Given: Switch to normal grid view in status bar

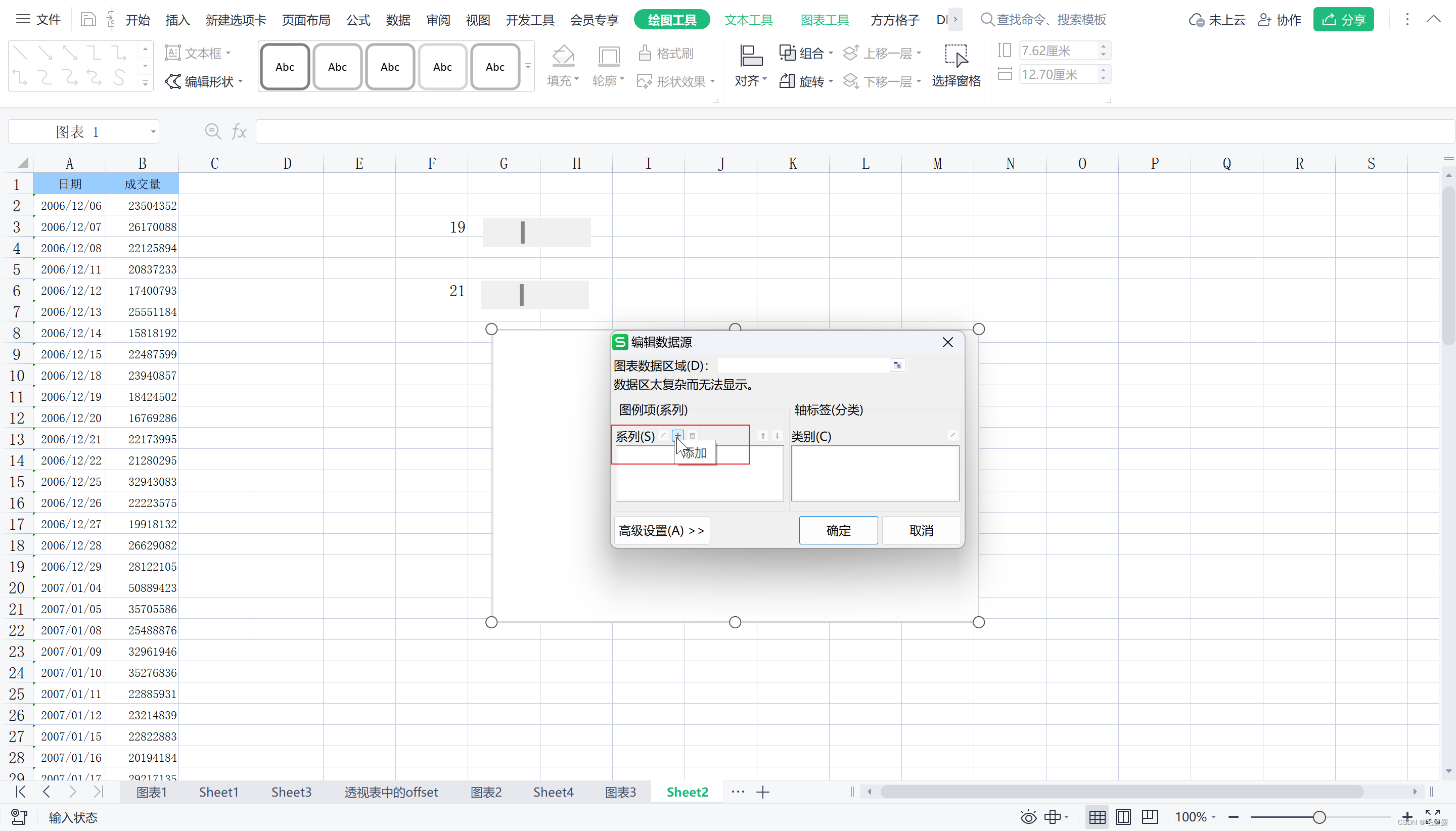Looking at the screenshot, I should (1097, 817).
